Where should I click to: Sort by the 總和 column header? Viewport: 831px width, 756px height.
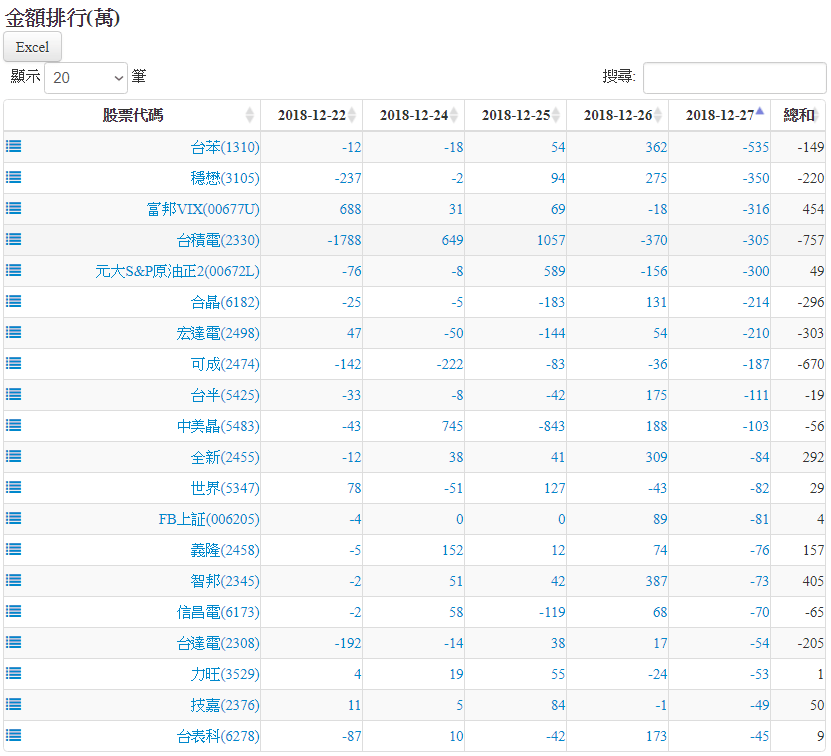click(x=798, y=115)
